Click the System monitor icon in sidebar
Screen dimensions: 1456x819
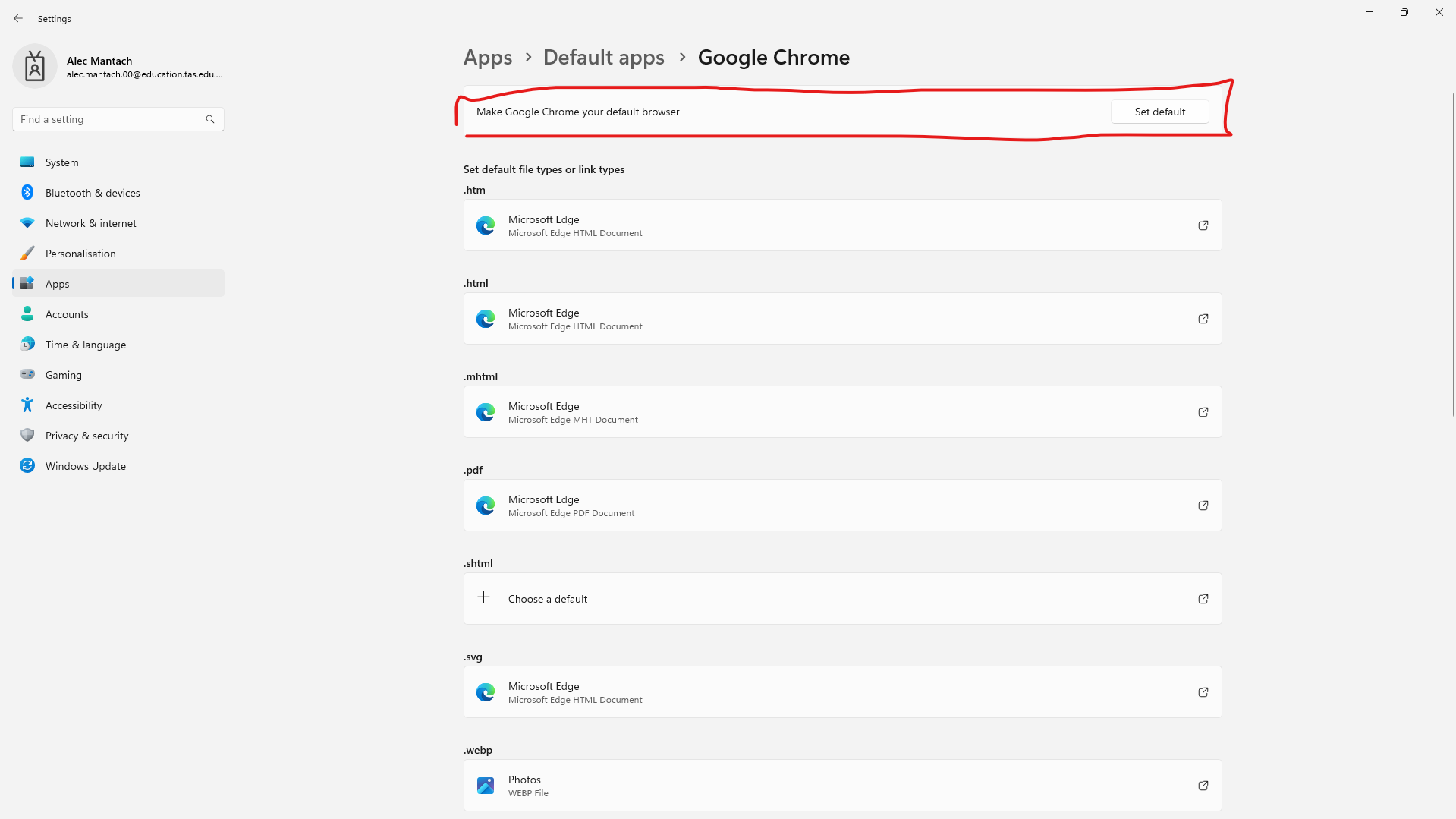coord(27,162)
